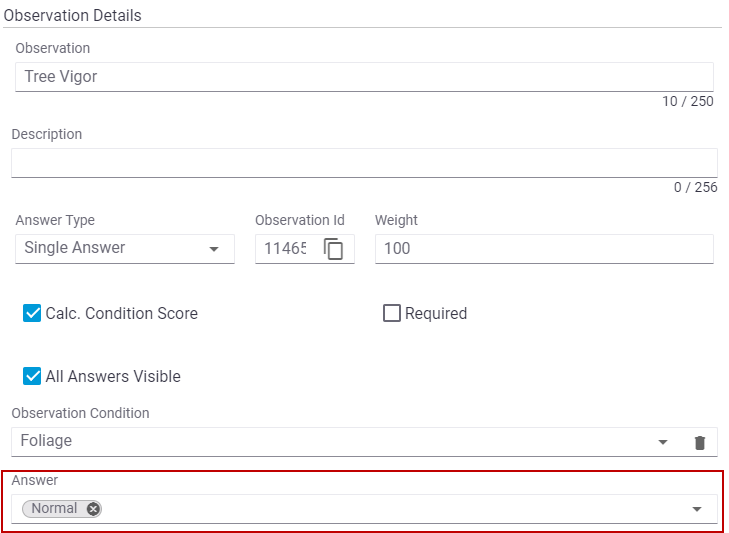Select the Normal answer chip label
Image resolution: width=729 pixels, height=533 pixels.
pyautogui.click(x=54, y=509)
